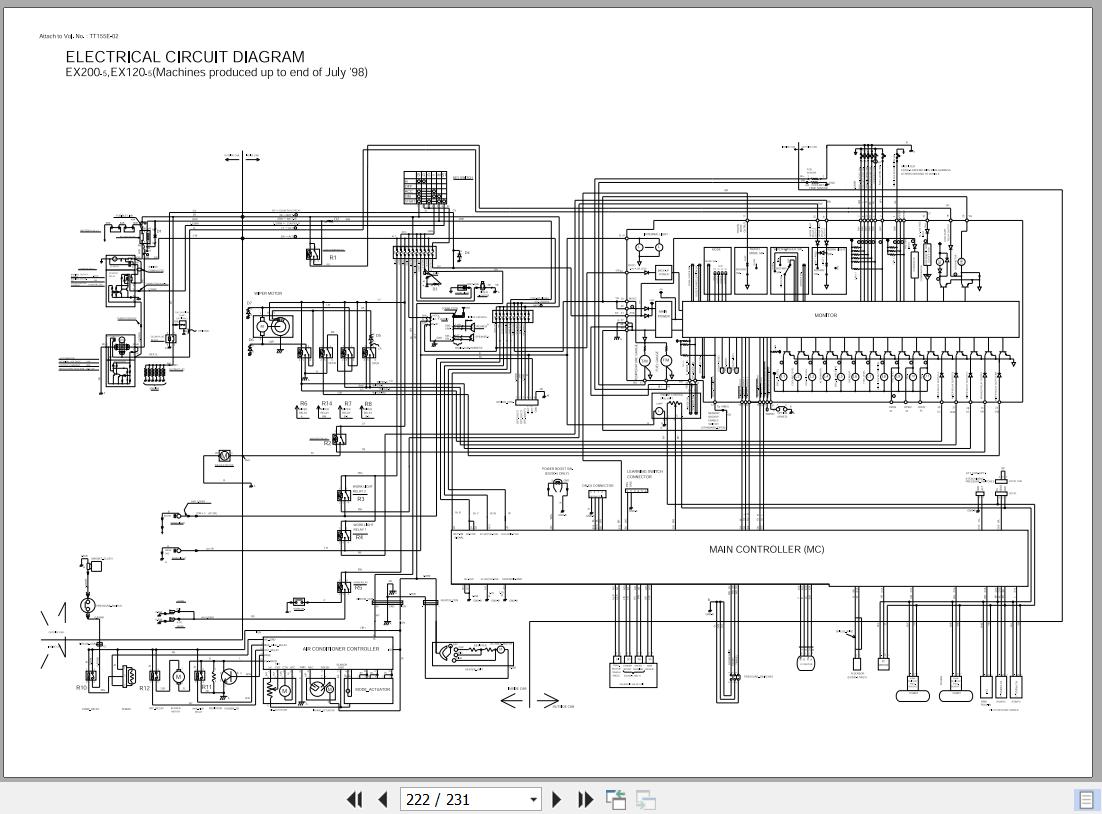Click the previous view button
This screenshot has width=1102, height=814.
click(616, 799)
